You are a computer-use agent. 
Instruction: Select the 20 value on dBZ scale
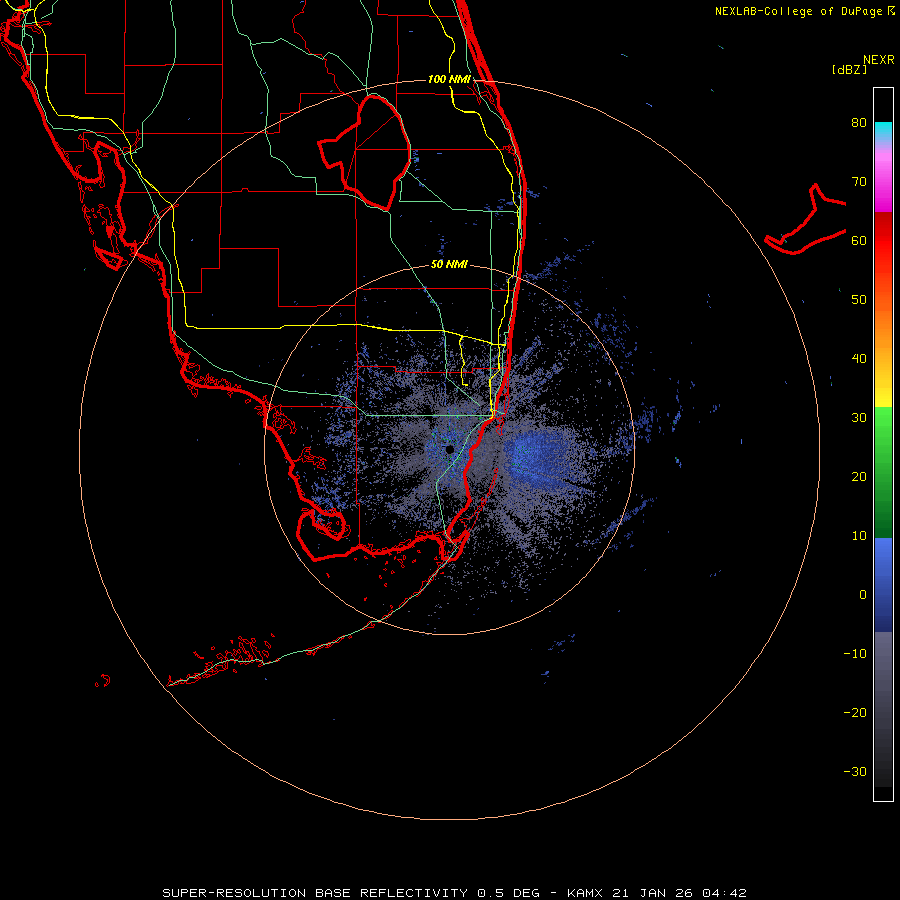click(x=859, y=476)
